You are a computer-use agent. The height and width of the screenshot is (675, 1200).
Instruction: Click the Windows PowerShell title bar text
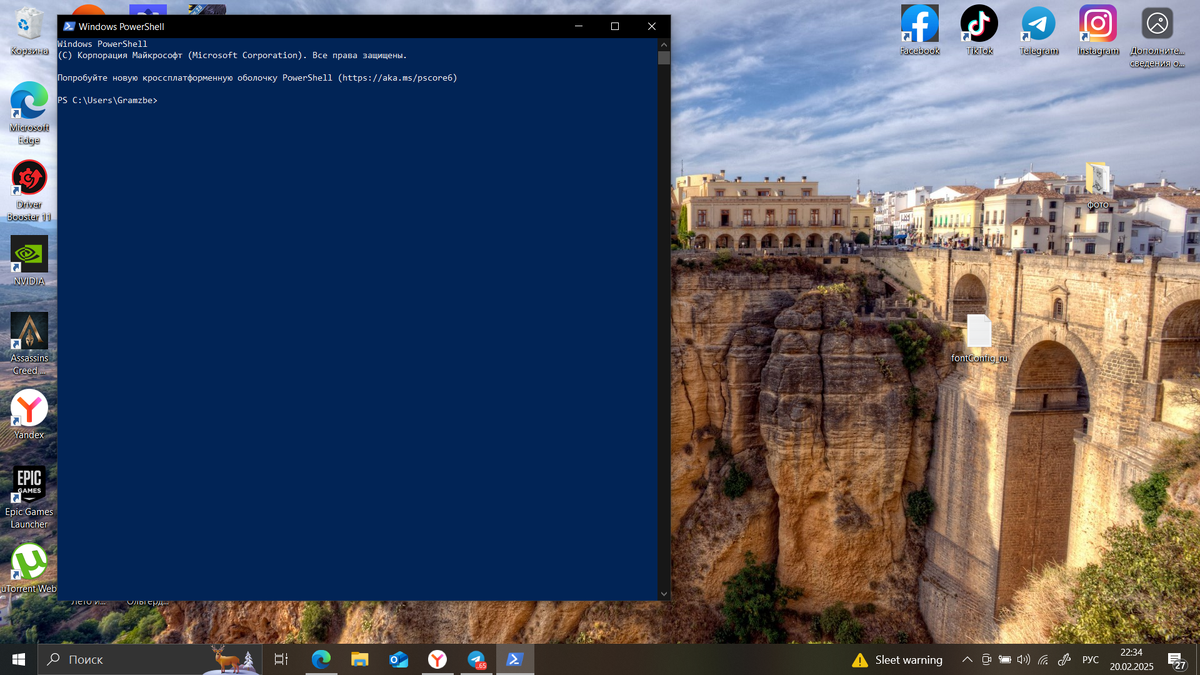pos(121,26)
